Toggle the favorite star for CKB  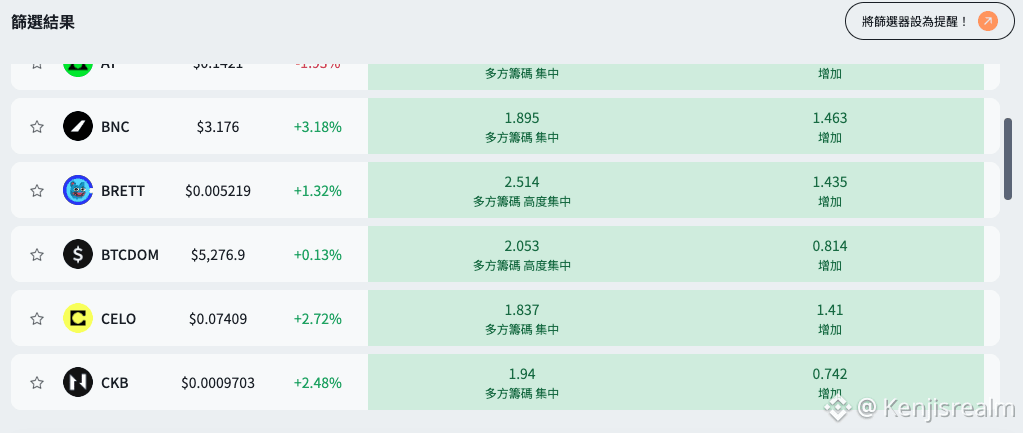[37, 382]
